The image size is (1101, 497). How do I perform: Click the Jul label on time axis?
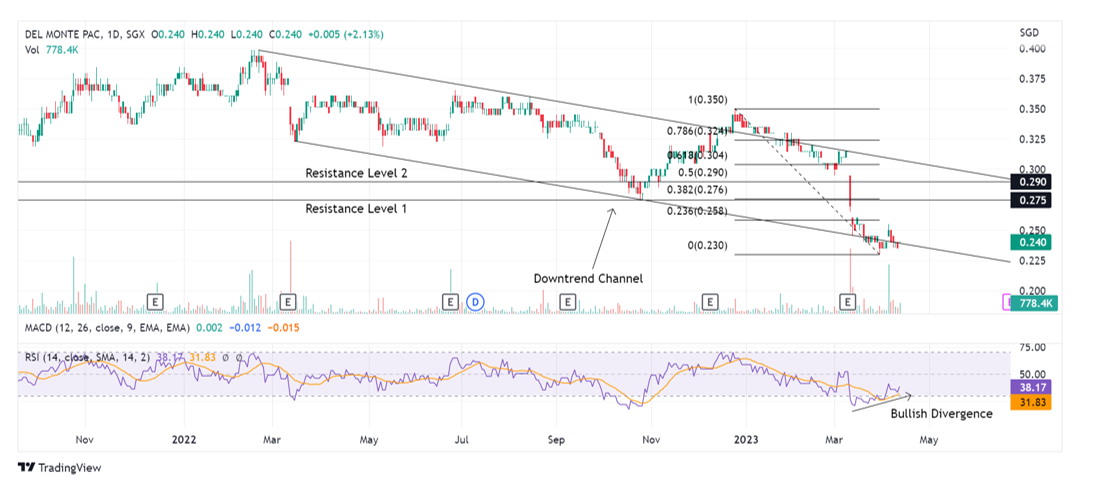461,440
